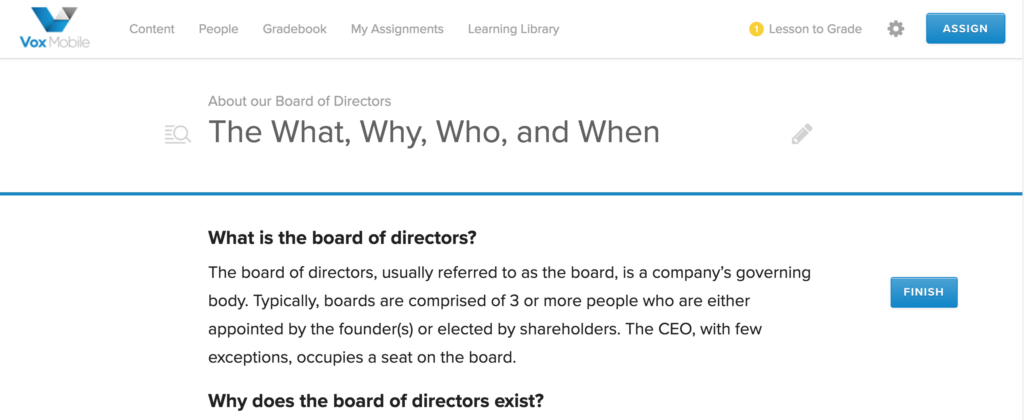Open the Gradebook page

[295, 29]
